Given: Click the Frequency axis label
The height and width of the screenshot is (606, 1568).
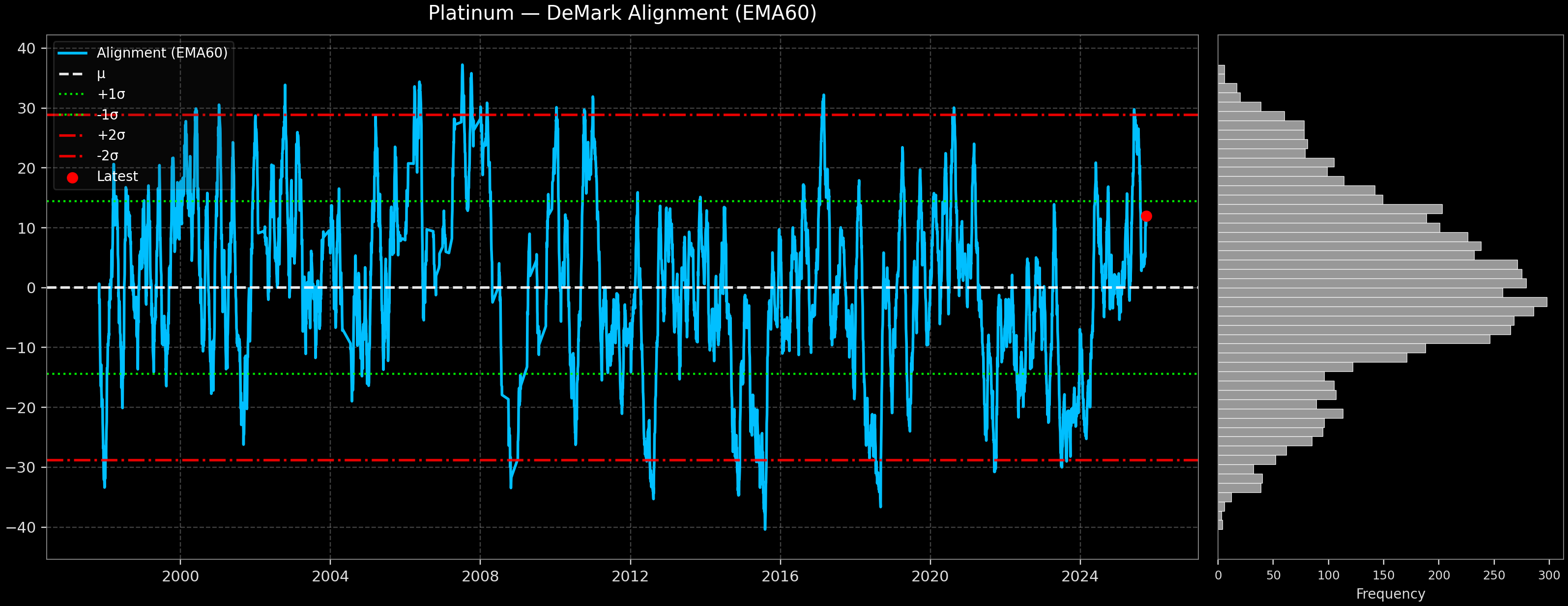Looking at the screenshot, I should pyautogui.click(x=1390, y=594).
